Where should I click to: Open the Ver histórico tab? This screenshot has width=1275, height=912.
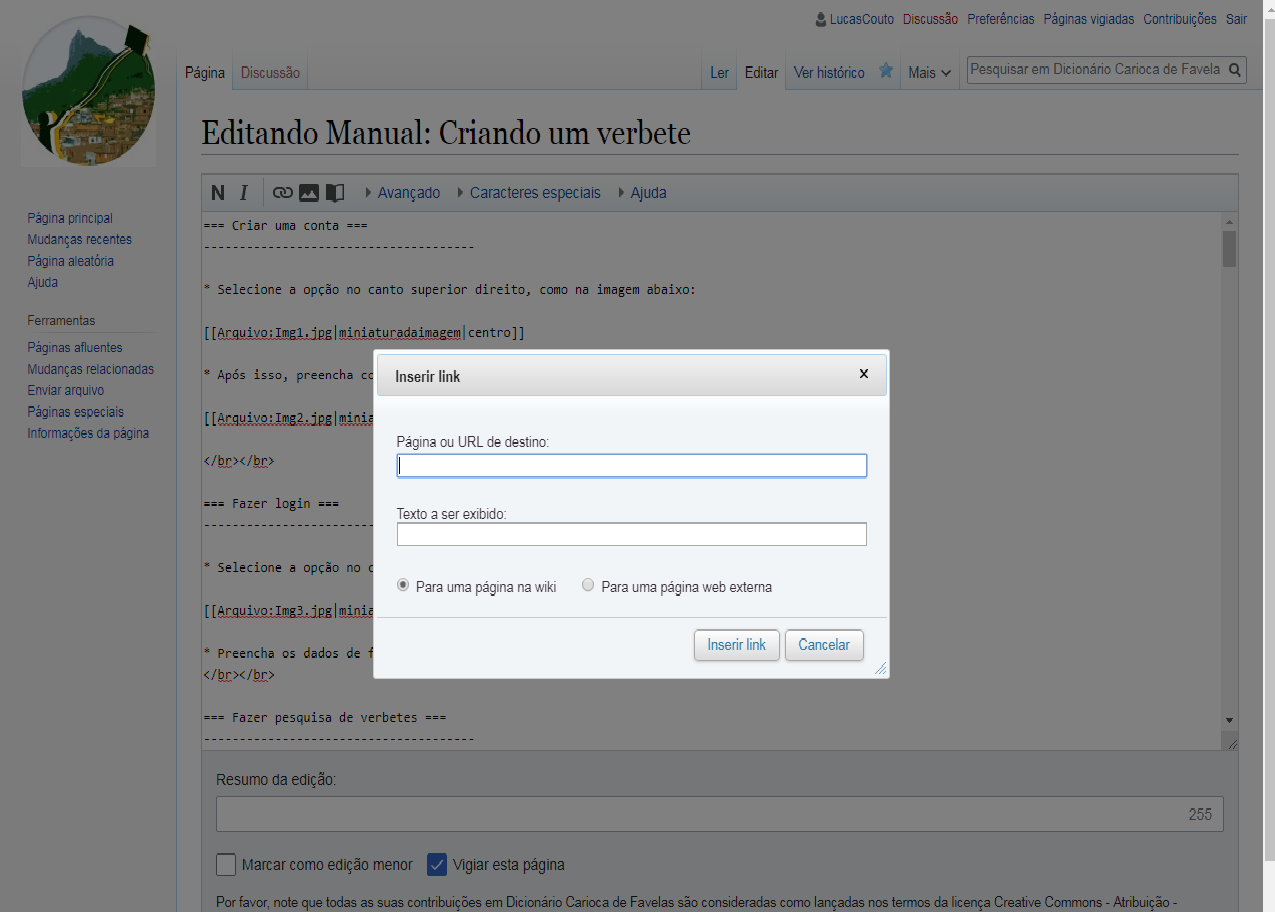(829, 73)
